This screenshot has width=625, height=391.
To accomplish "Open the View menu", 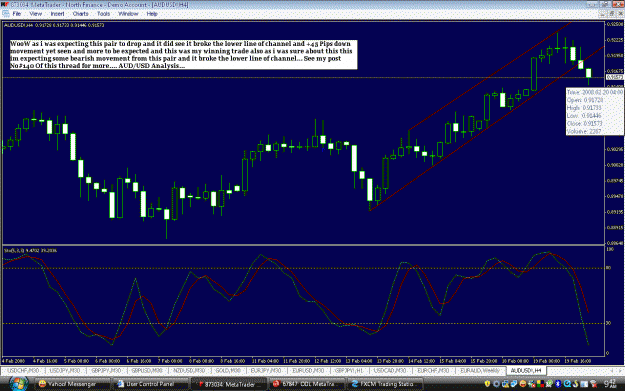I will pos(35,14).
